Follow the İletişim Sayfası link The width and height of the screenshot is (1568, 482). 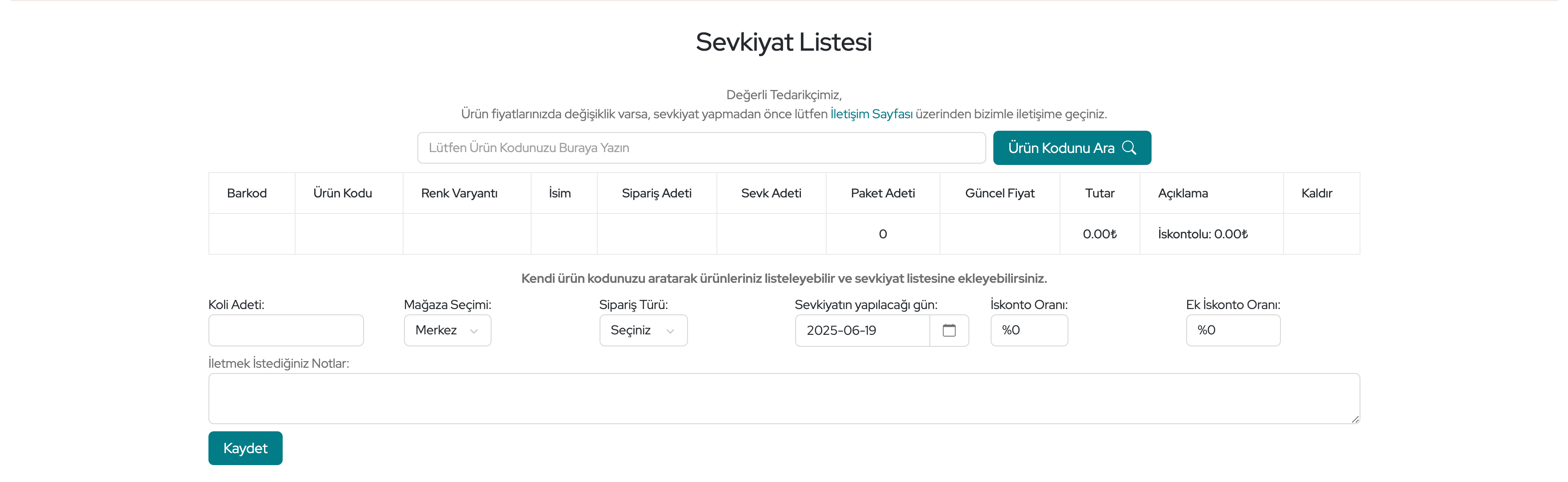[871, 114]
